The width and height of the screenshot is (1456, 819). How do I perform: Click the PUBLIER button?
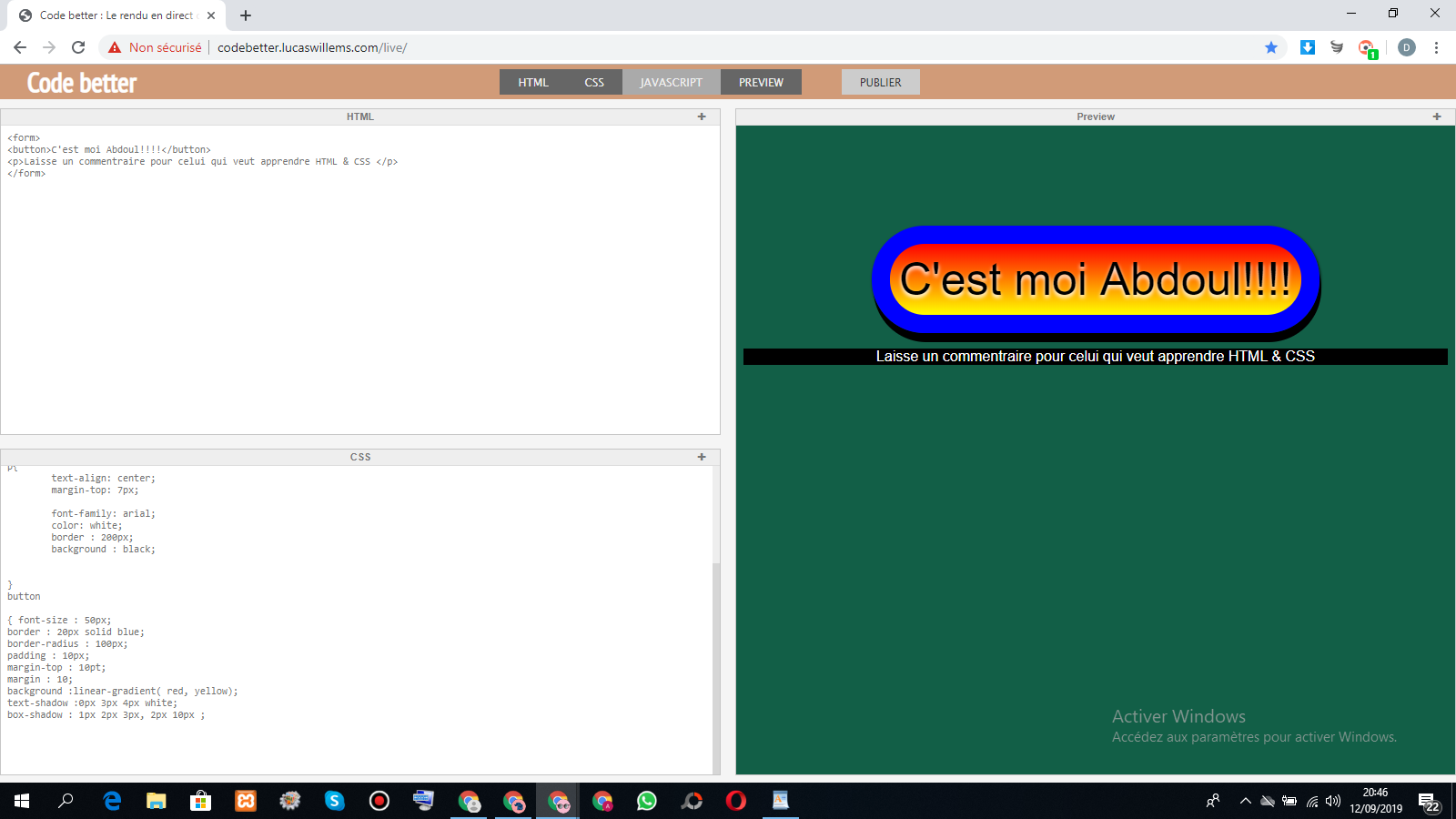pos(880,82)
